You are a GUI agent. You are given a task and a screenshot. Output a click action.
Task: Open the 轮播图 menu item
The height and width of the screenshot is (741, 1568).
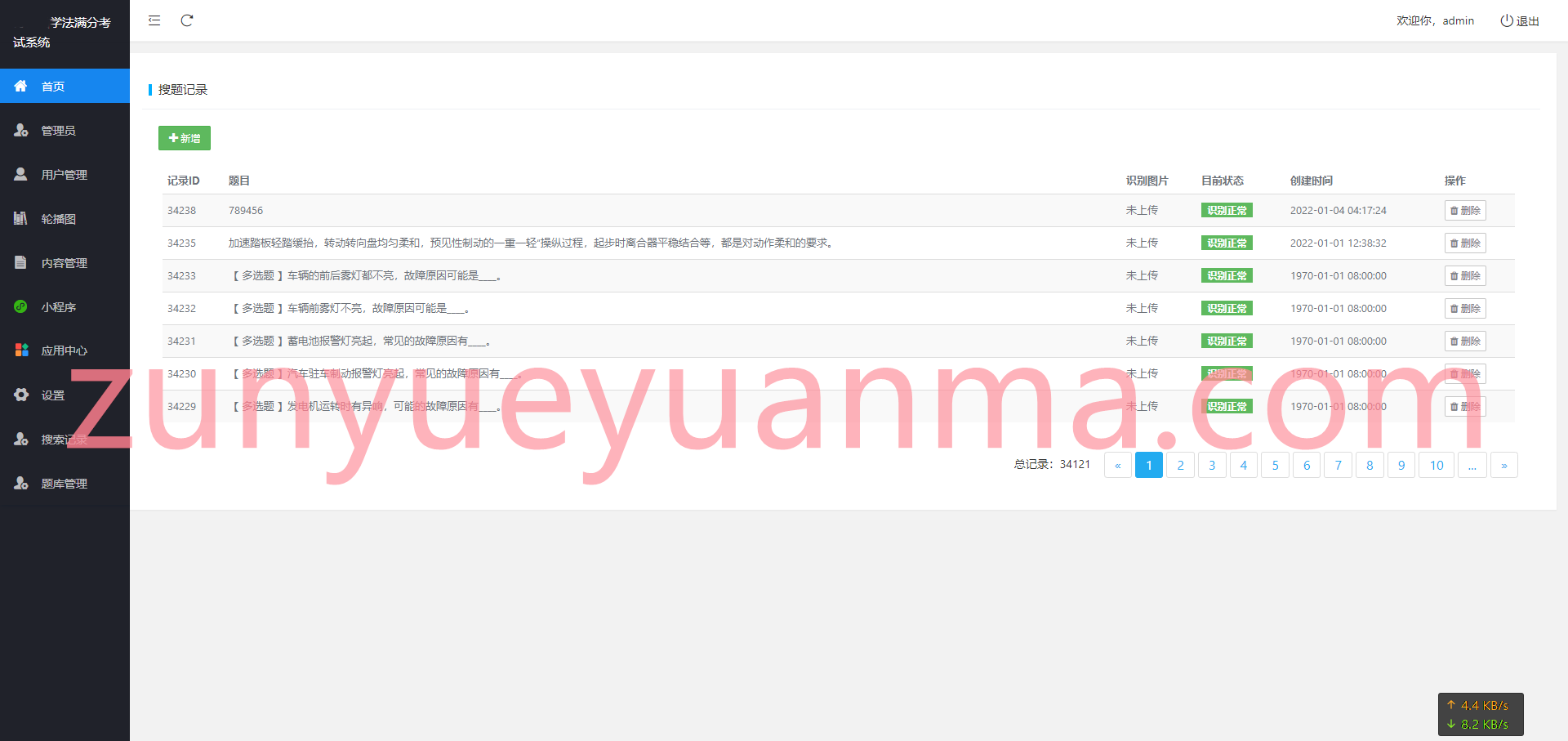(65, 218)
